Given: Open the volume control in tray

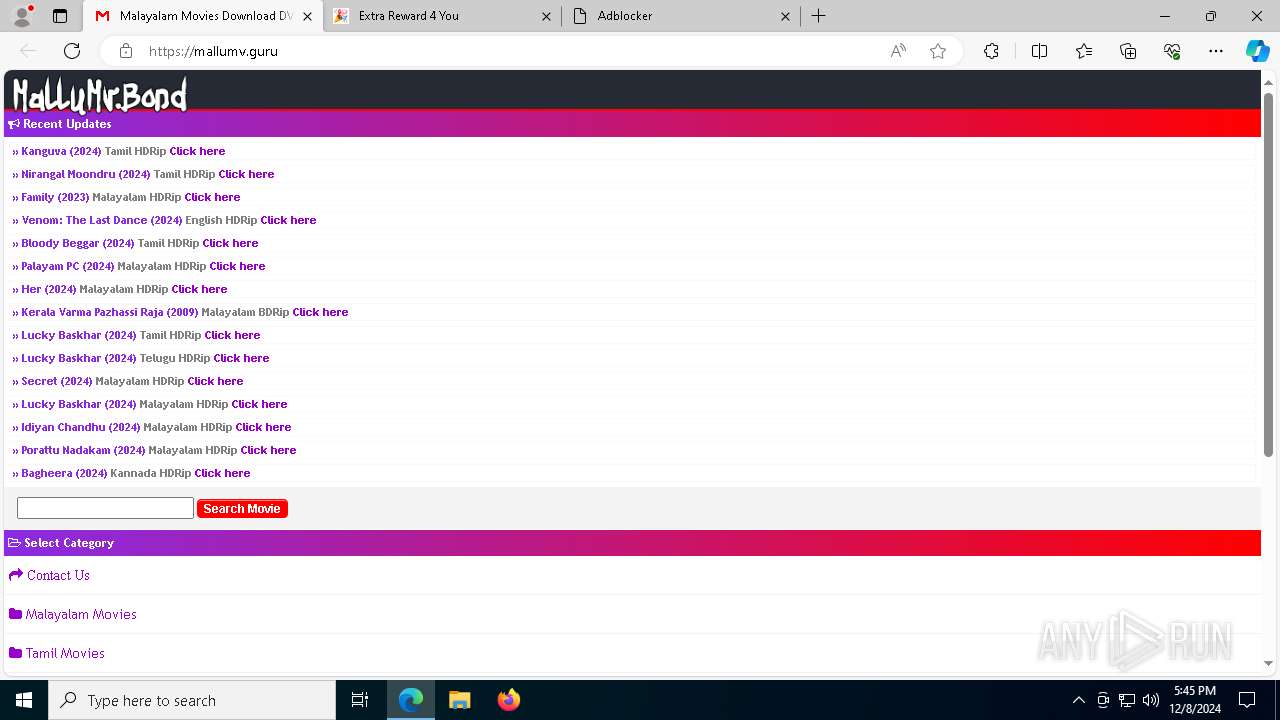Looking at the screenshot, I should click(x=1151, y=700).
